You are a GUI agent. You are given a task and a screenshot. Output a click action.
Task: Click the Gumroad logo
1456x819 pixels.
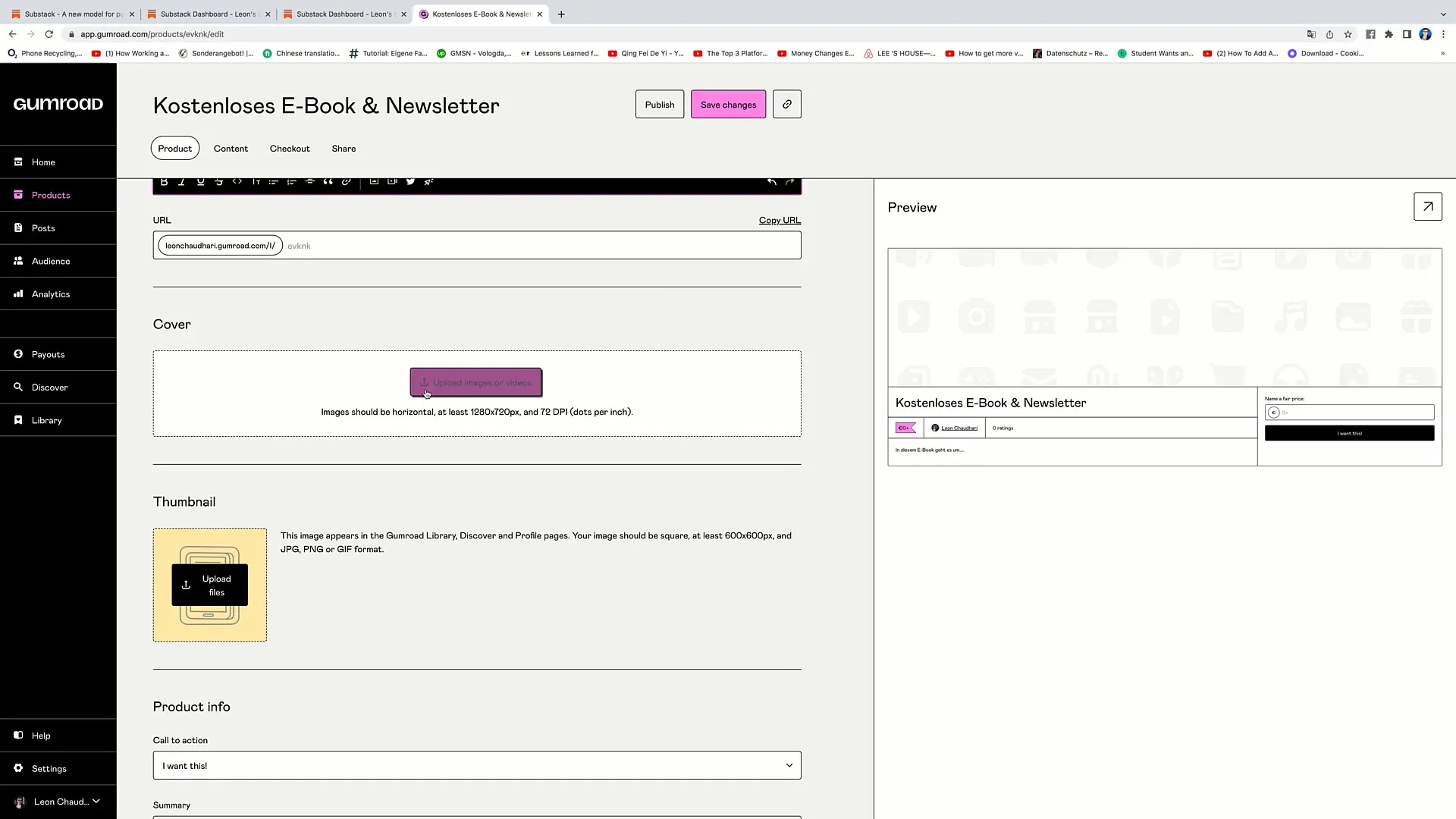tap(58, 104)
